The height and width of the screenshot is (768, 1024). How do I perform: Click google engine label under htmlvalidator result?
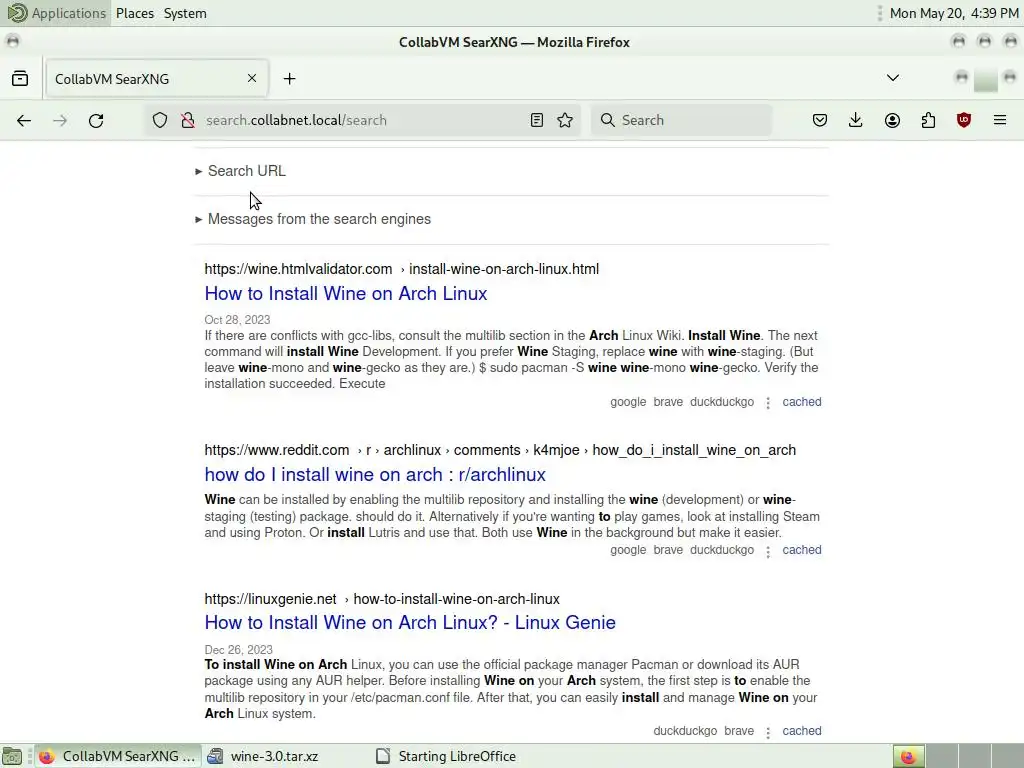[x=628, y=402]
